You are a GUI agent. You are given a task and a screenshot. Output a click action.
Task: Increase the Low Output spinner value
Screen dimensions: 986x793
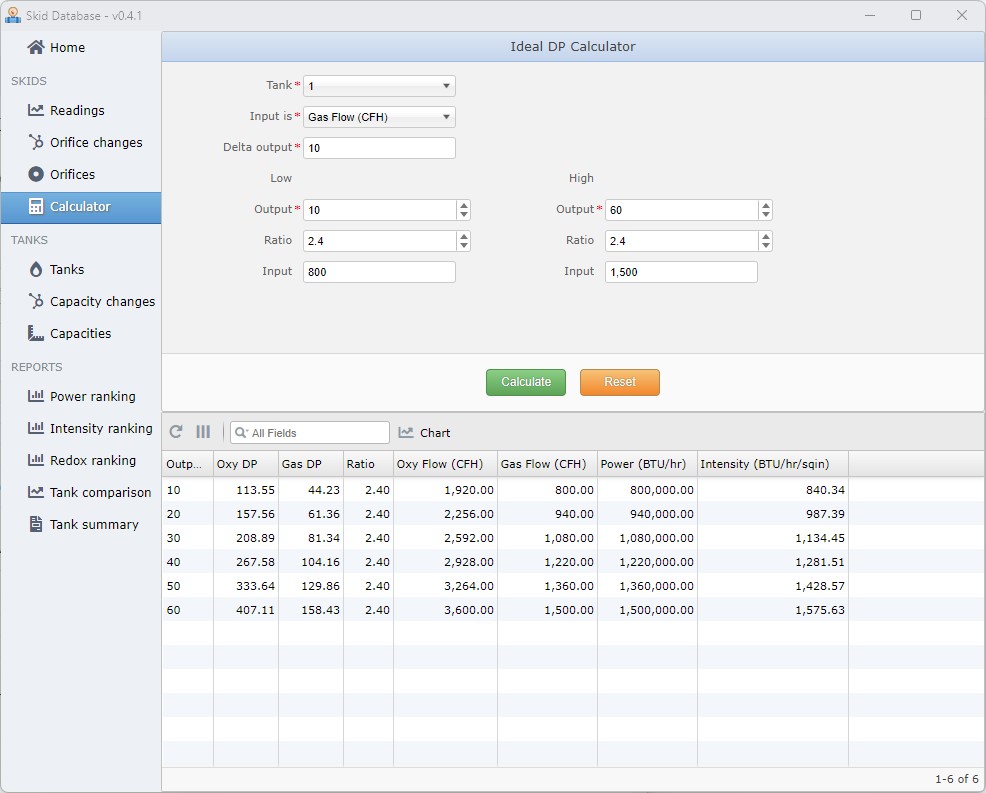(464, 205)
